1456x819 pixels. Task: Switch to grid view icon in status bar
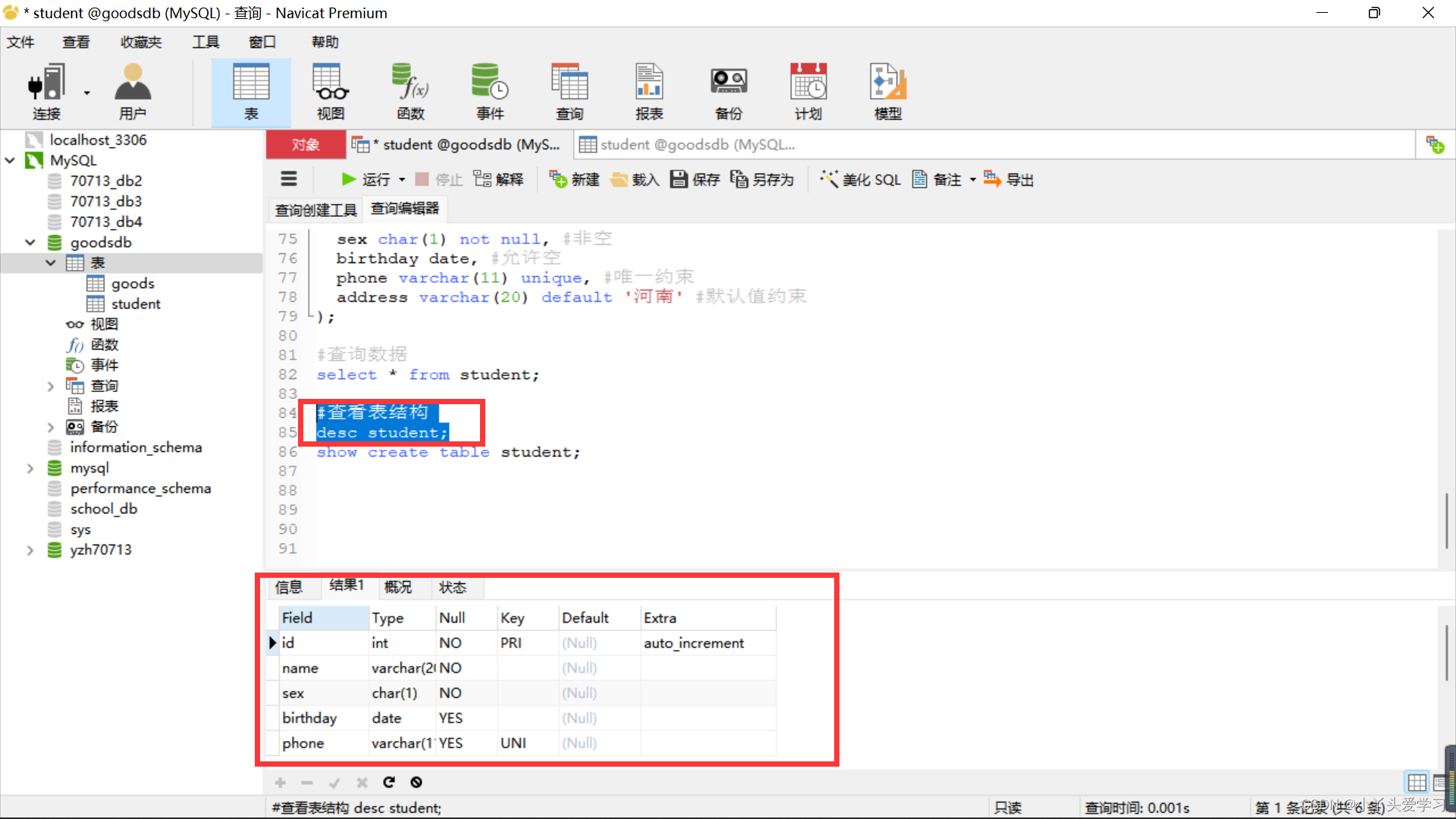(x=1416, y=782)
